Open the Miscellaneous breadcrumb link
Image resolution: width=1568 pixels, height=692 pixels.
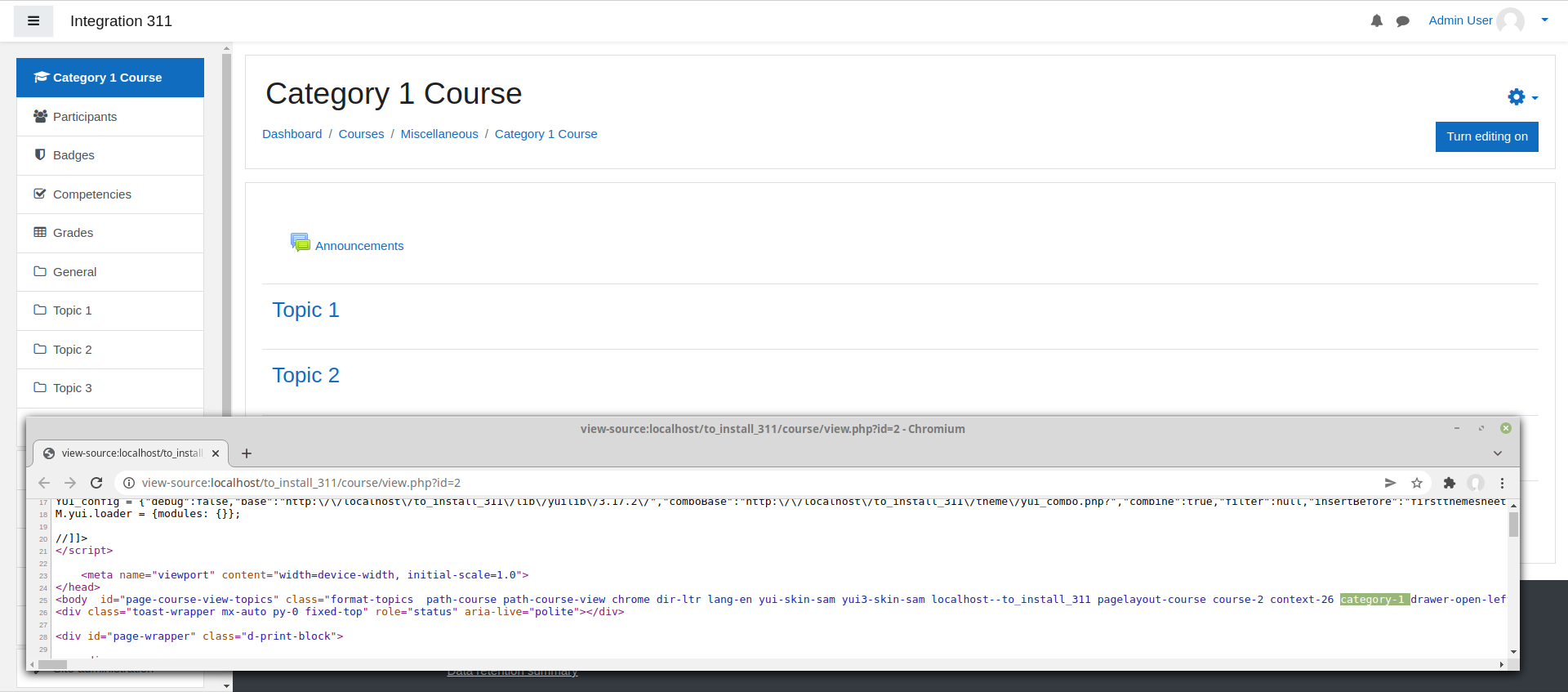(439, 134)
